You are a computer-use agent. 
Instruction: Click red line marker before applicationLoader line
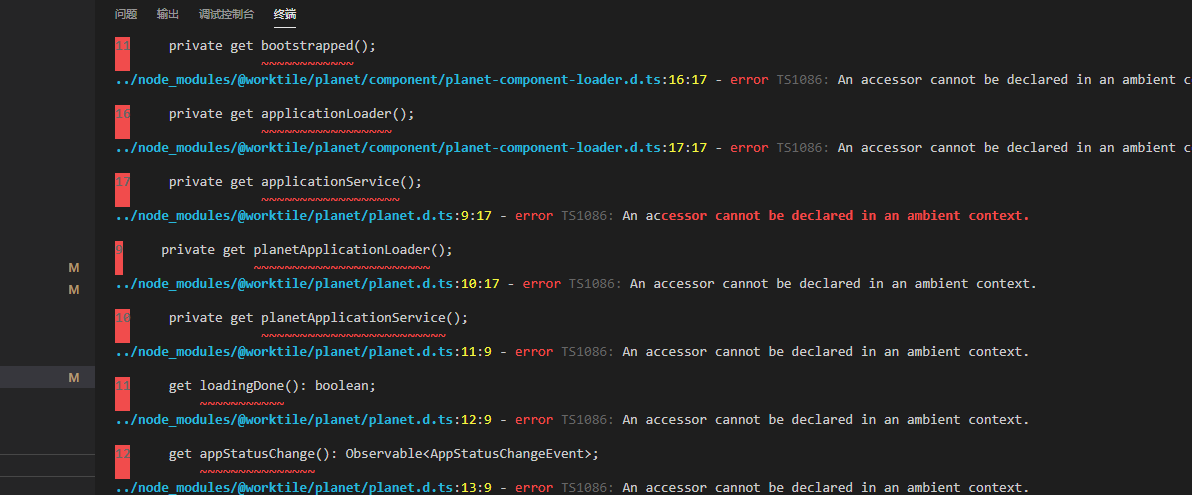(x=122, y=122)
